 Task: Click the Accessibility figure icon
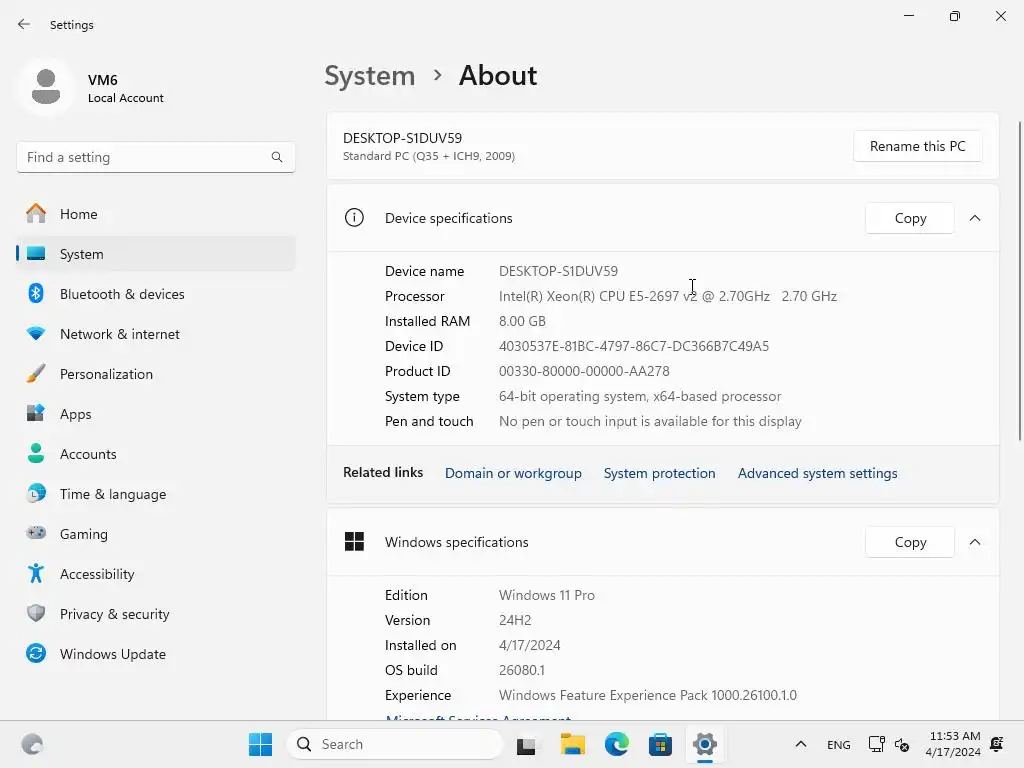click(x=36, y=573)
